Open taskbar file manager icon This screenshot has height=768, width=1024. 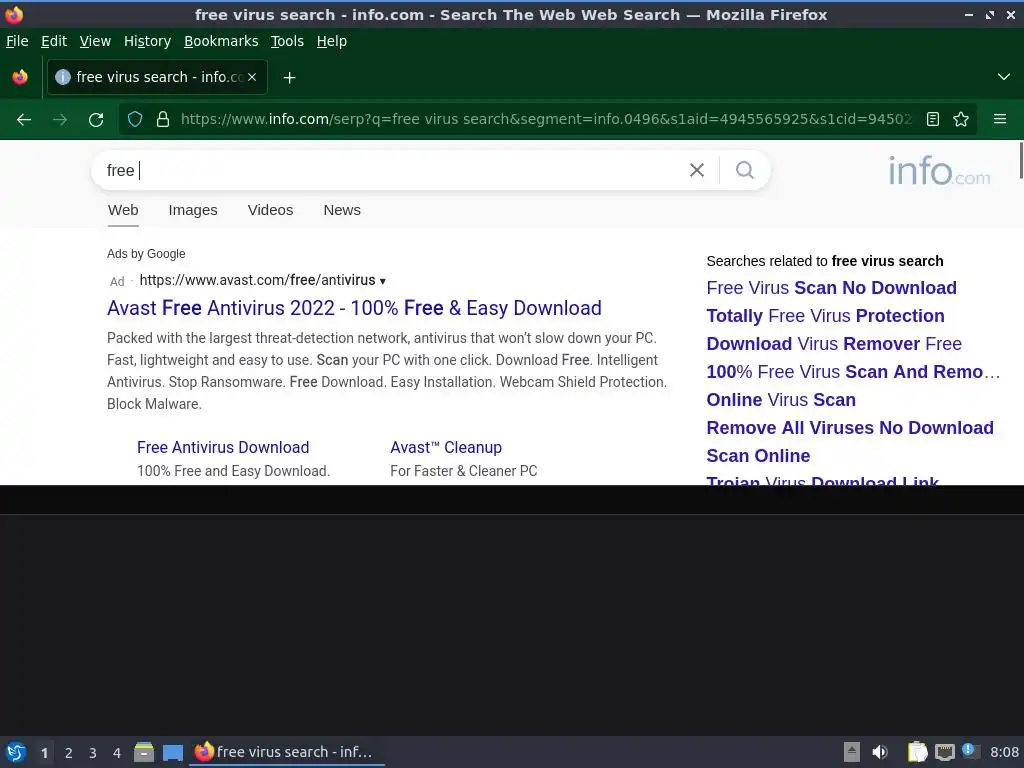(144, 752)
